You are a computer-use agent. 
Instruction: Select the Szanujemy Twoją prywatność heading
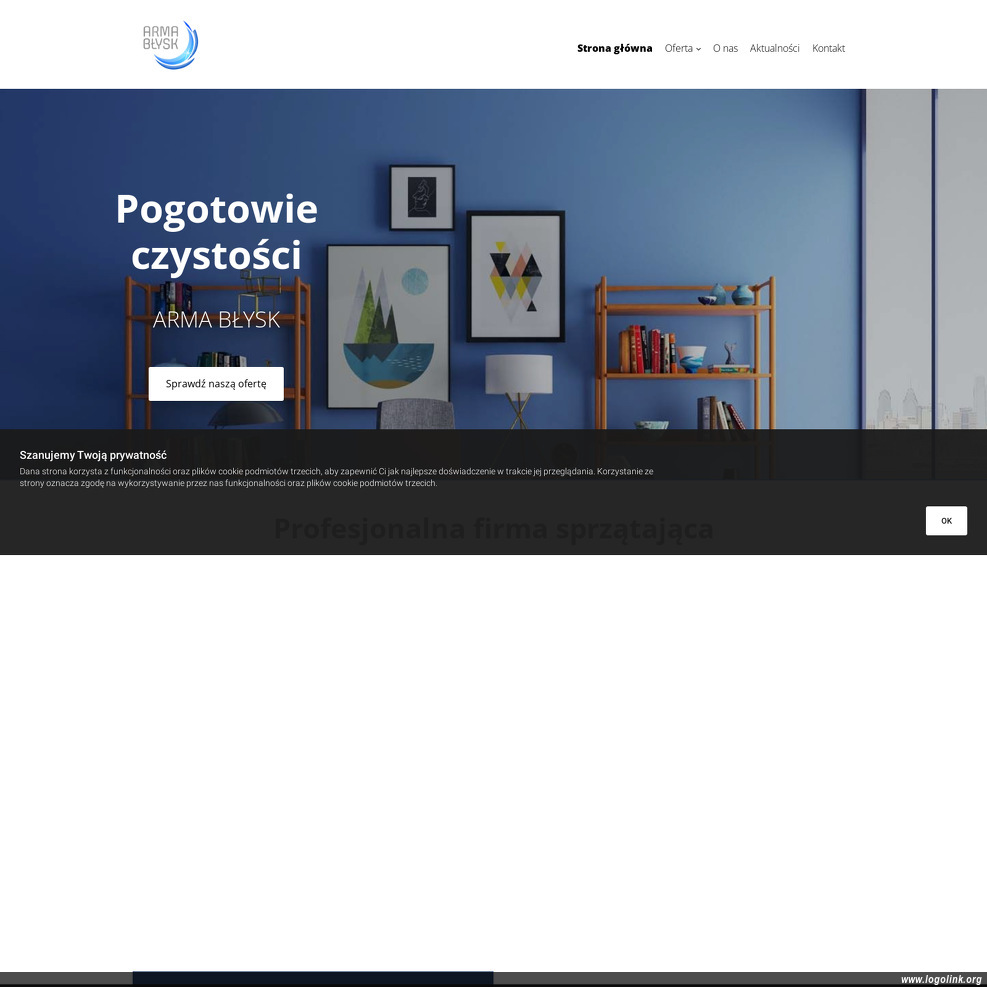(93, 455)
